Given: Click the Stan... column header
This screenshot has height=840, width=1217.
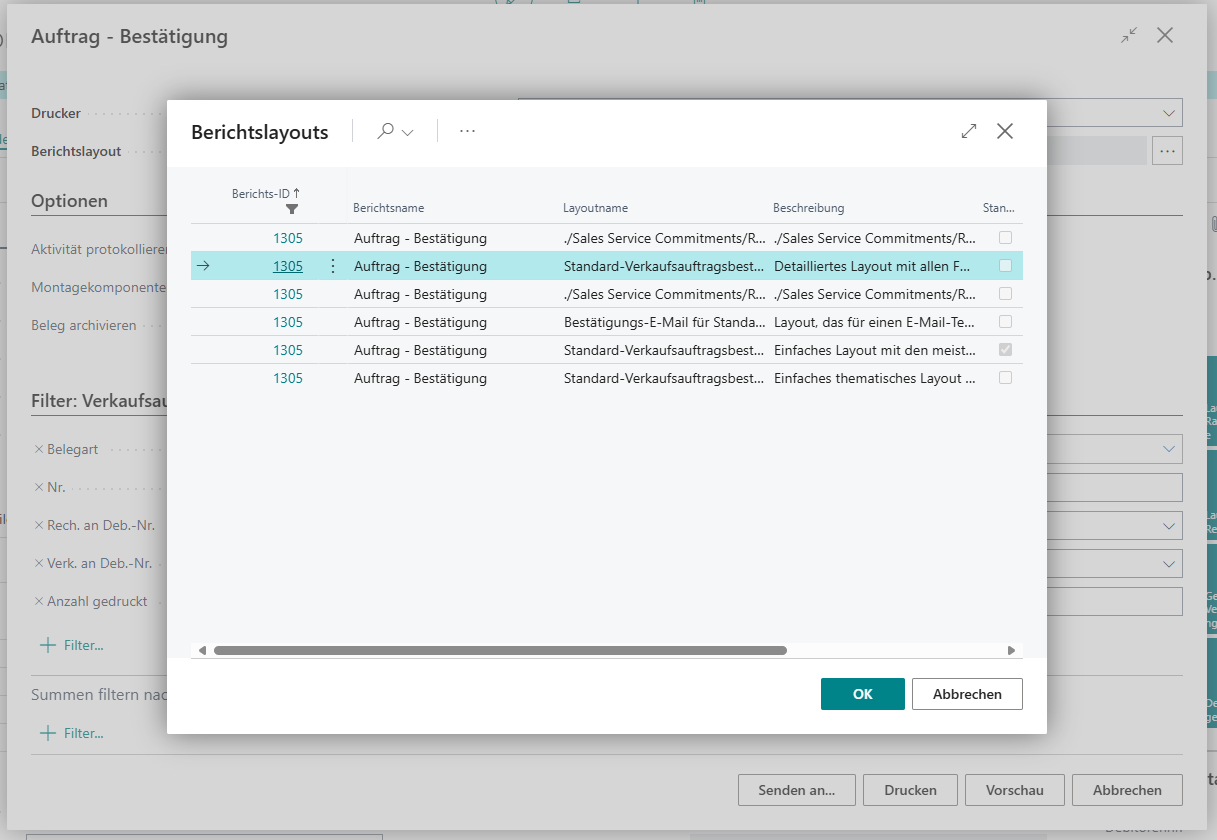Looking at the screenshot, I should [999, 208].
